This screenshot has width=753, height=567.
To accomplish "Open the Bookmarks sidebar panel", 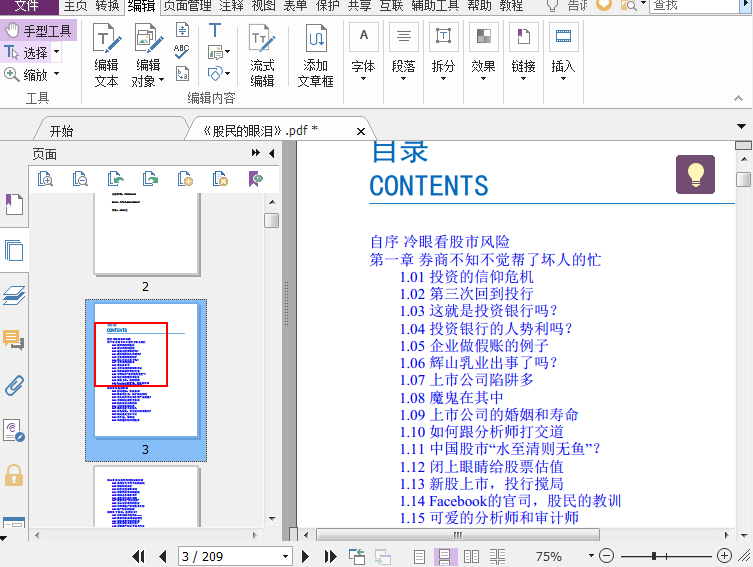I will [x=14, y=205].
